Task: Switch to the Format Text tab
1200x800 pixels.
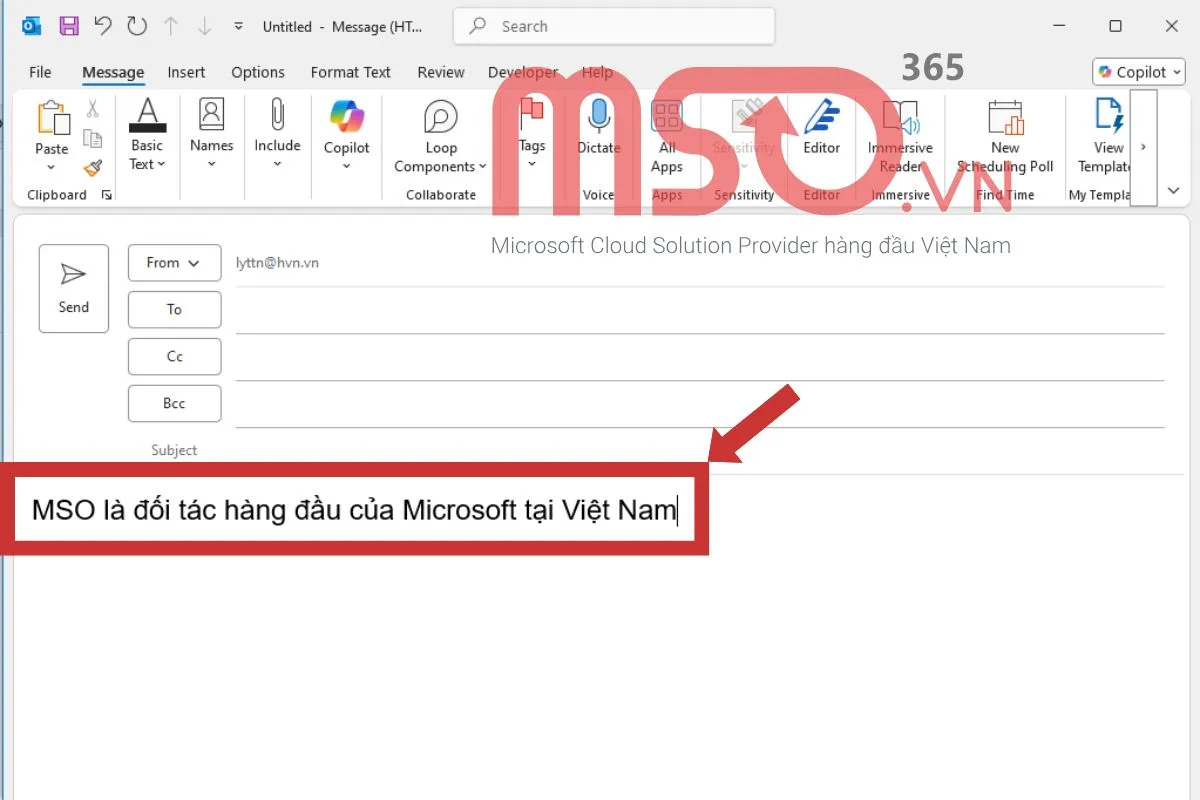Action: click(x=350, y=72)
